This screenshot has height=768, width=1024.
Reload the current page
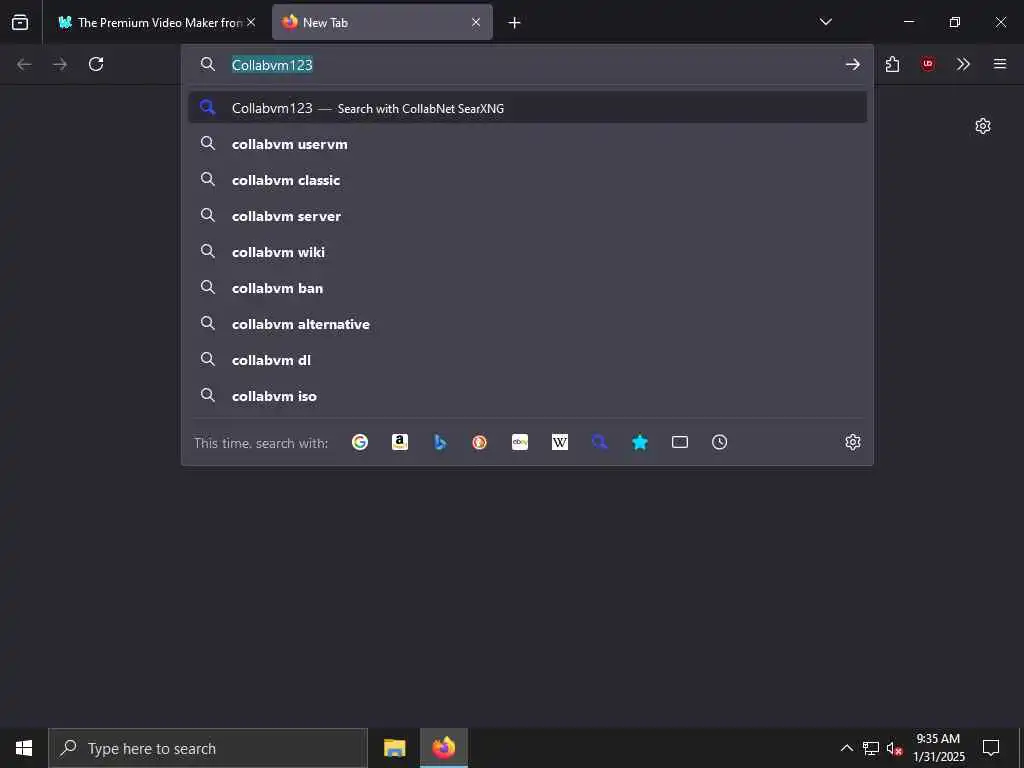(x=96, y=64)
